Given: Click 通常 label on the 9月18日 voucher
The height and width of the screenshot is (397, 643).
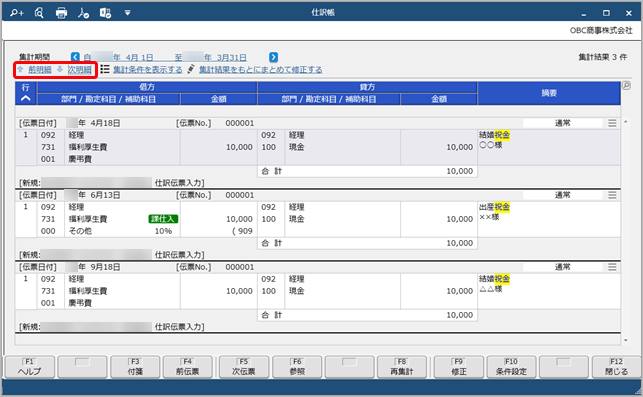Looking at the screenshot, I should (x=563, y=267).
